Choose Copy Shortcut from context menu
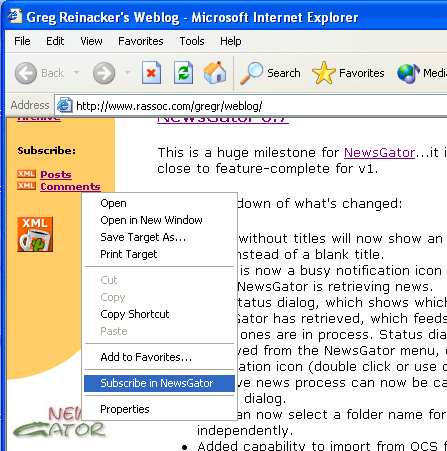This screenshot has height=451, width=447. [x=159, y=314]
